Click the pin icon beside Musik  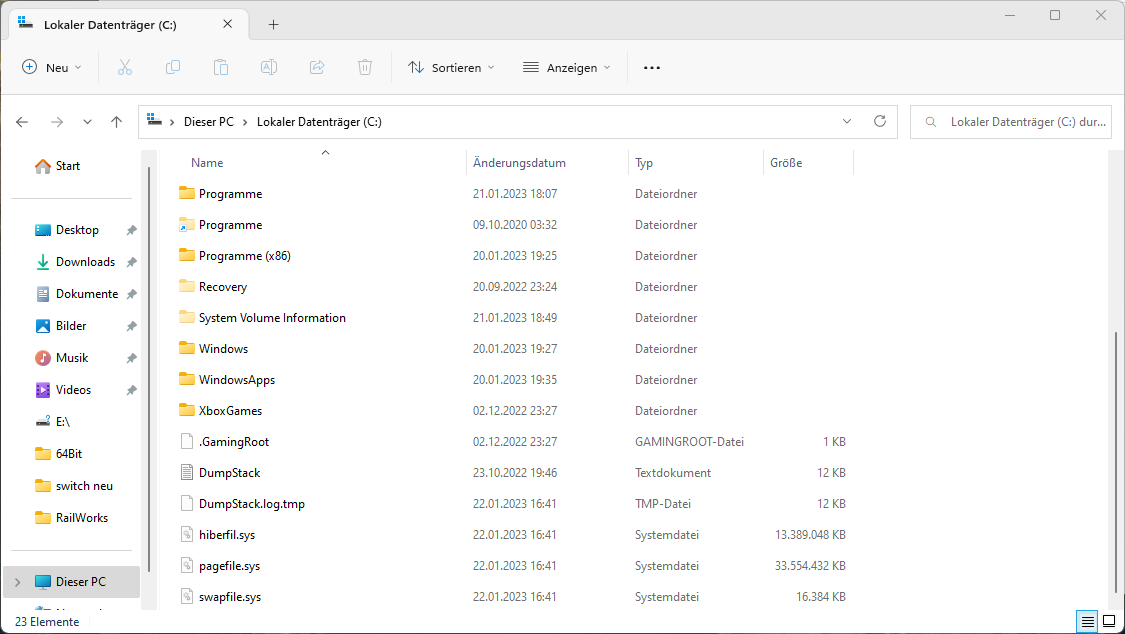pos(131,358)
